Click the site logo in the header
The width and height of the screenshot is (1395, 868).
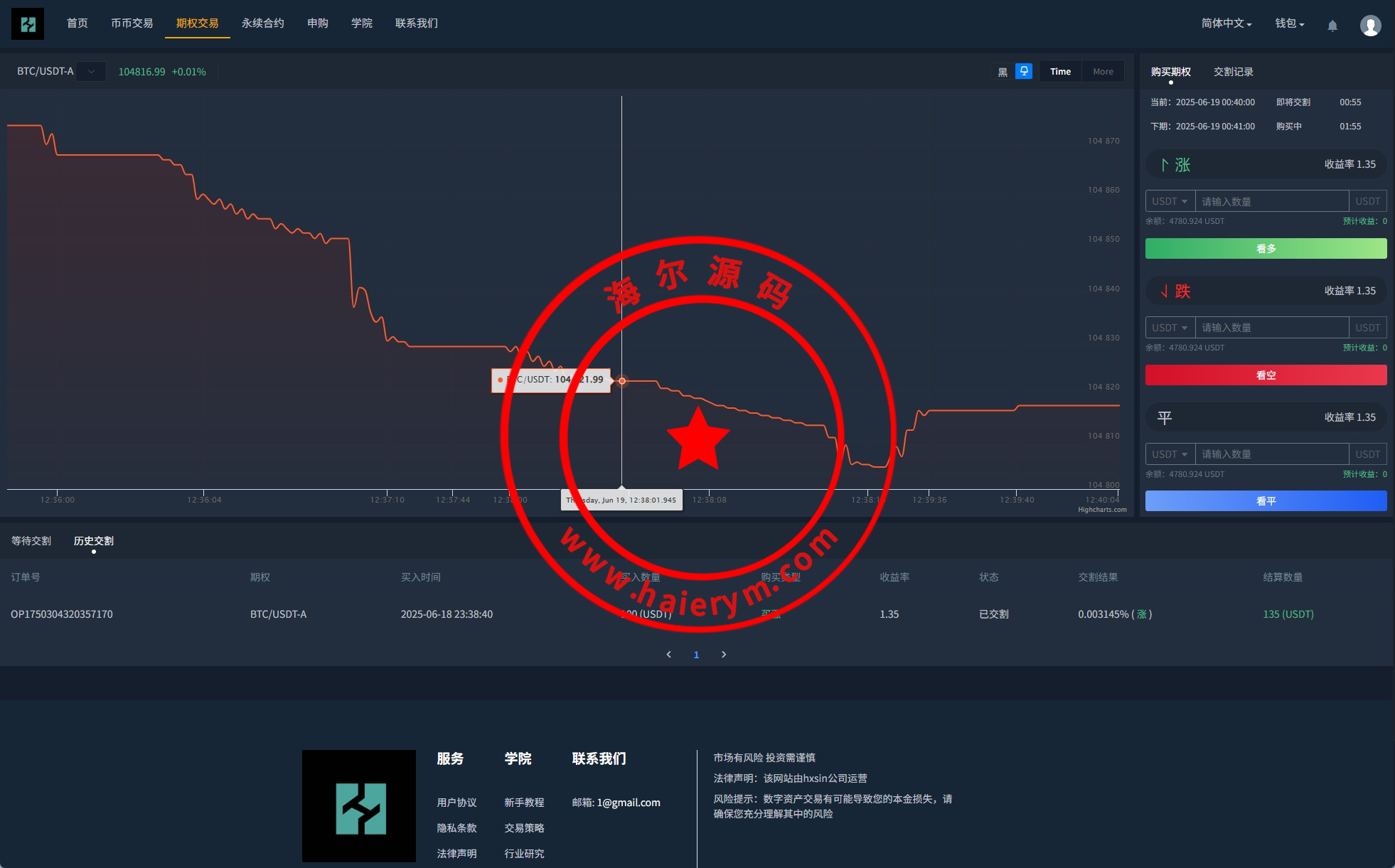click(28, 24)
